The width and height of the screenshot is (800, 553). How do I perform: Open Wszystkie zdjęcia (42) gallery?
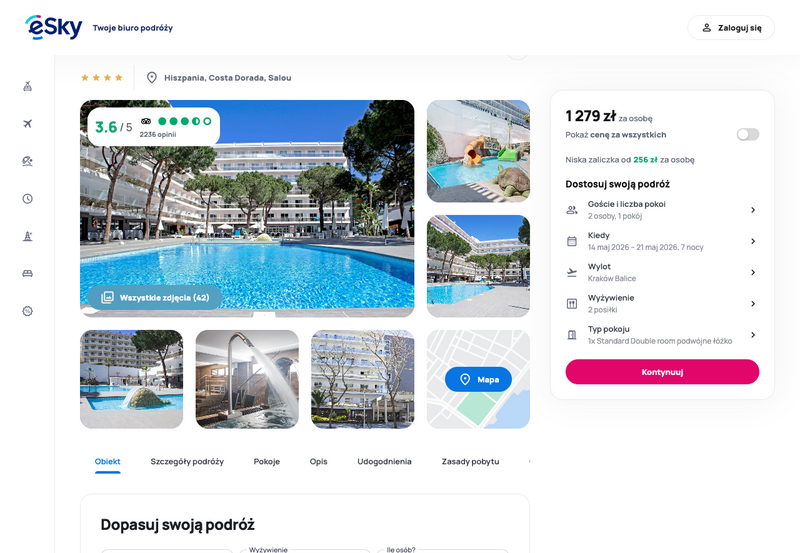tap(155, 297)
